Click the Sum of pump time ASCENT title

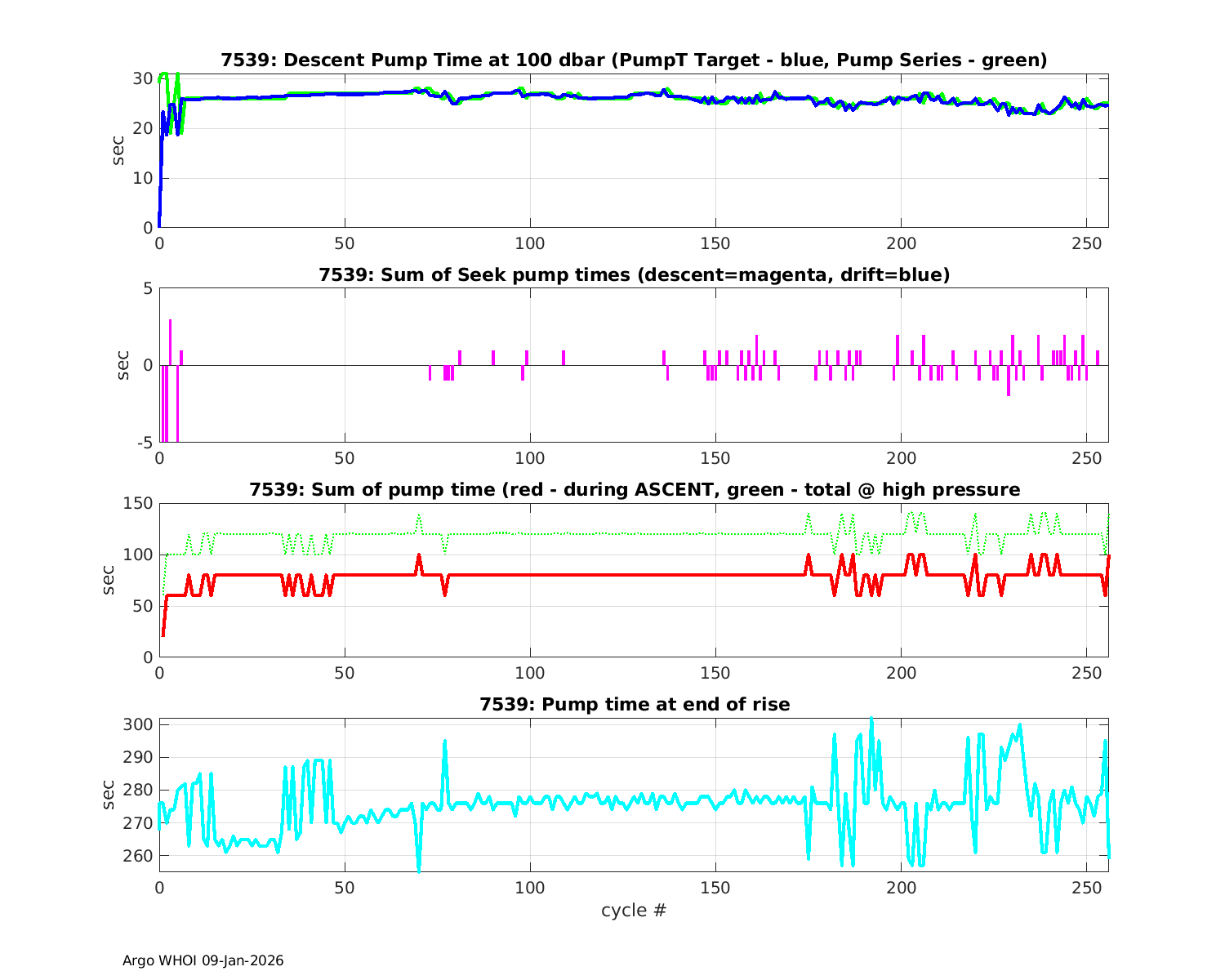click(x=634, y=490)
